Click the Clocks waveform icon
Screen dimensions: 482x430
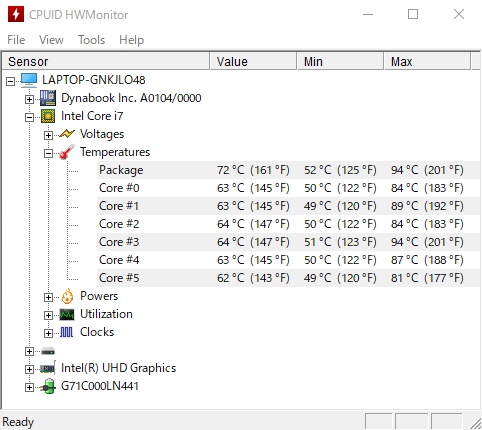66,332
